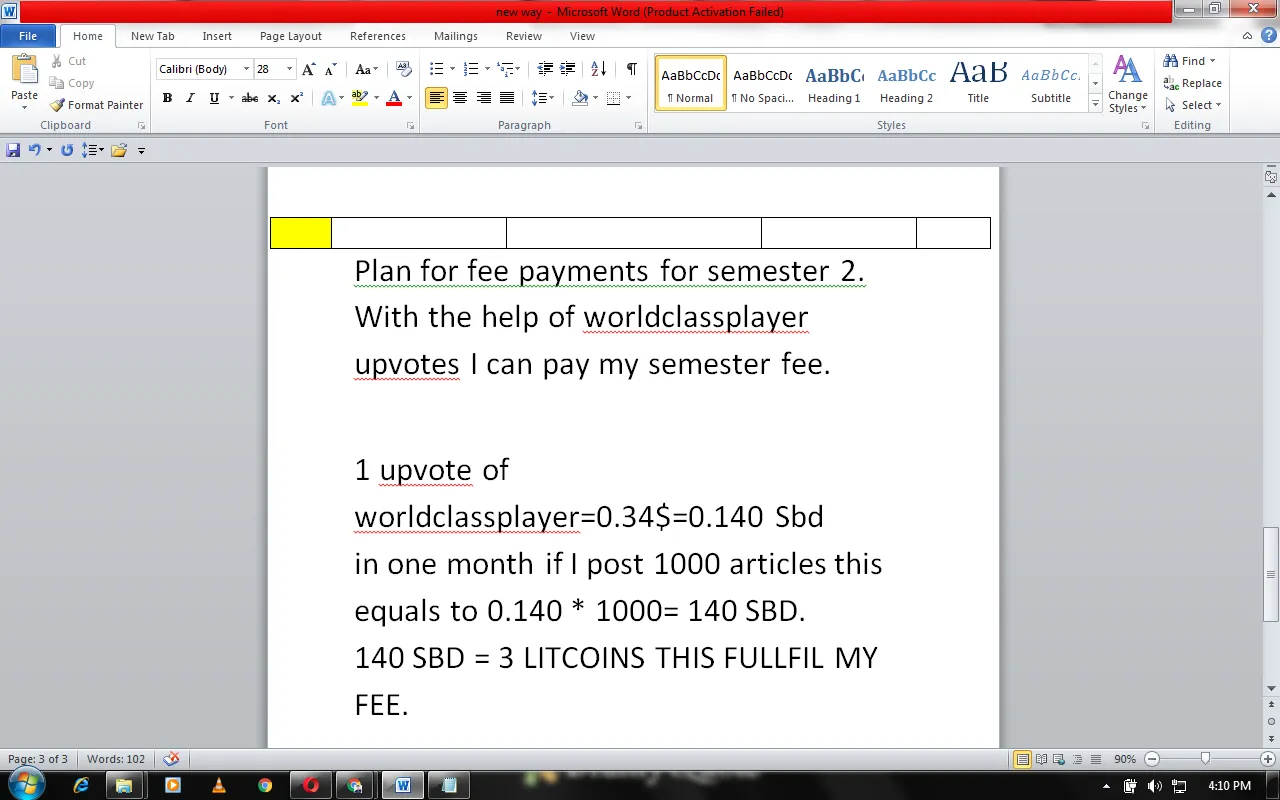This screenshot has width=1280, height=800.
Task: Click the Replace icon in Editing group
Action: point(1171,83)
